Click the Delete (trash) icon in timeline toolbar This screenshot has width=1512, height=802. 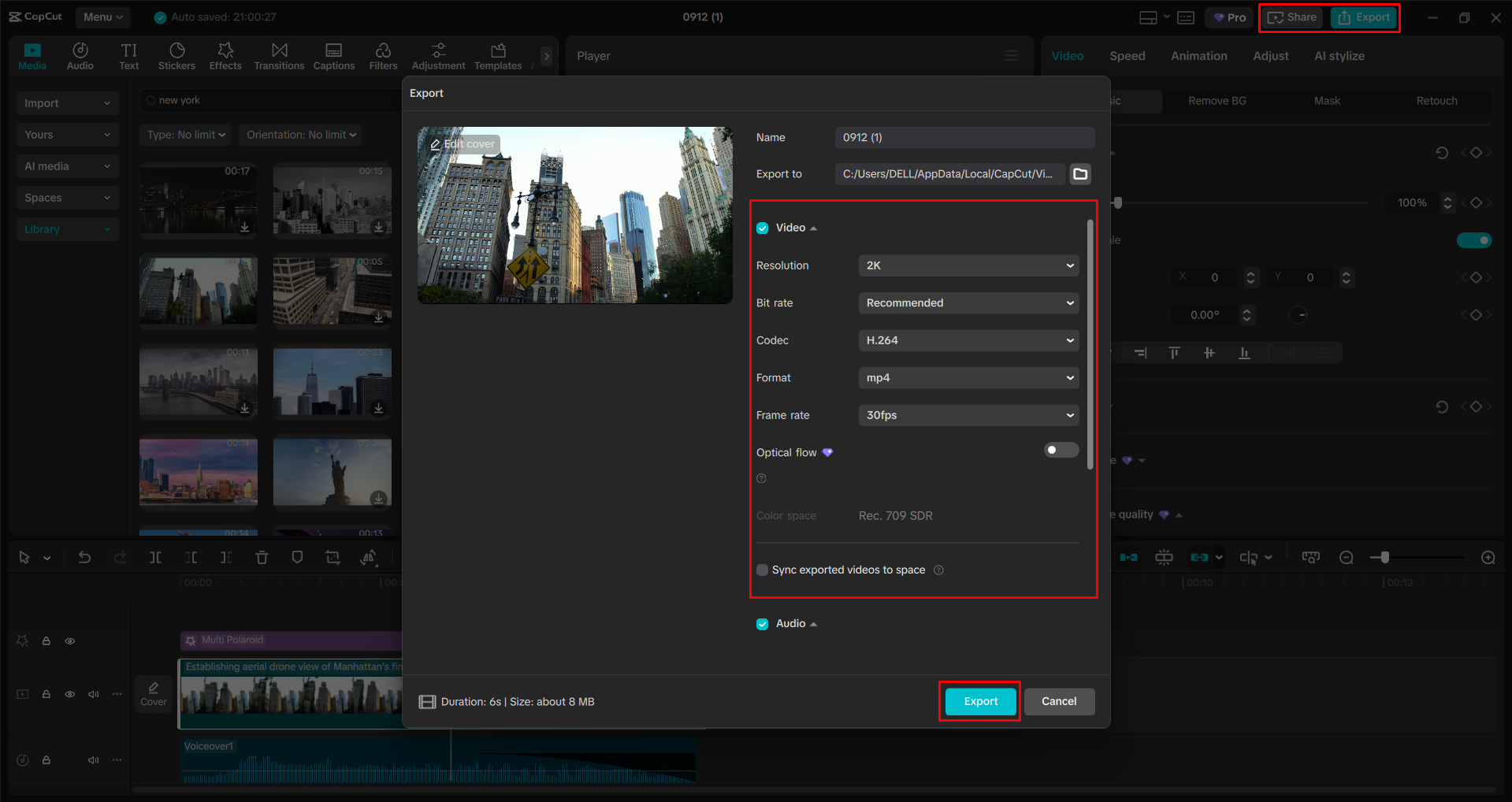coord(262,557)
